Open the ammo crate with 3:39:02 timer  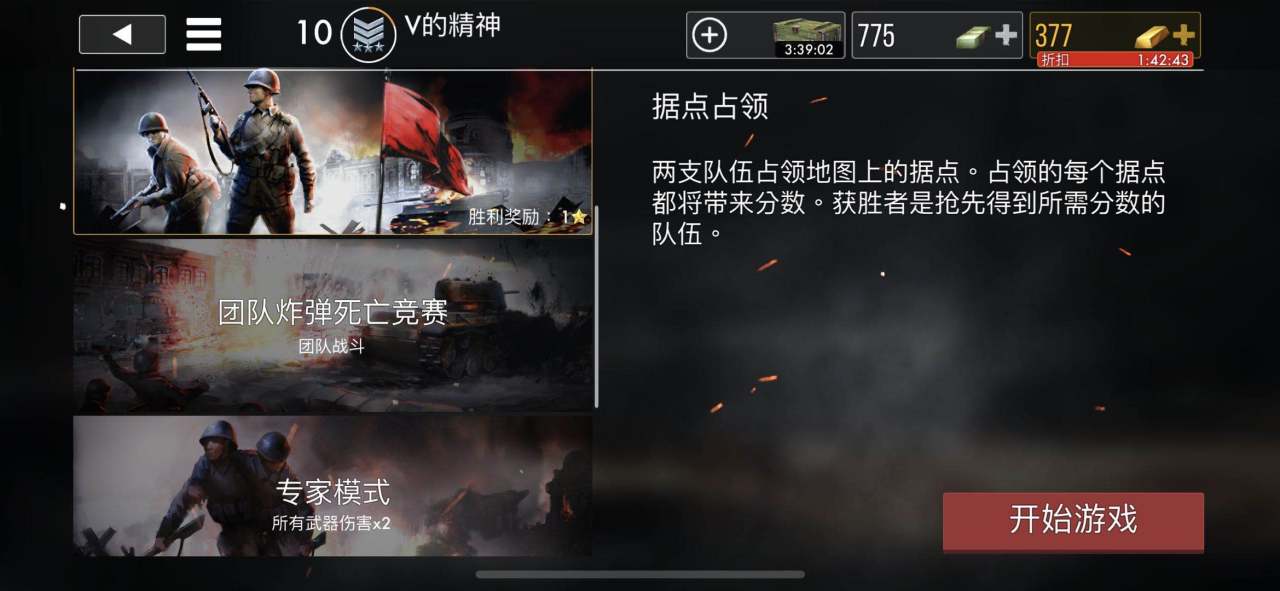tap(808, 37)
